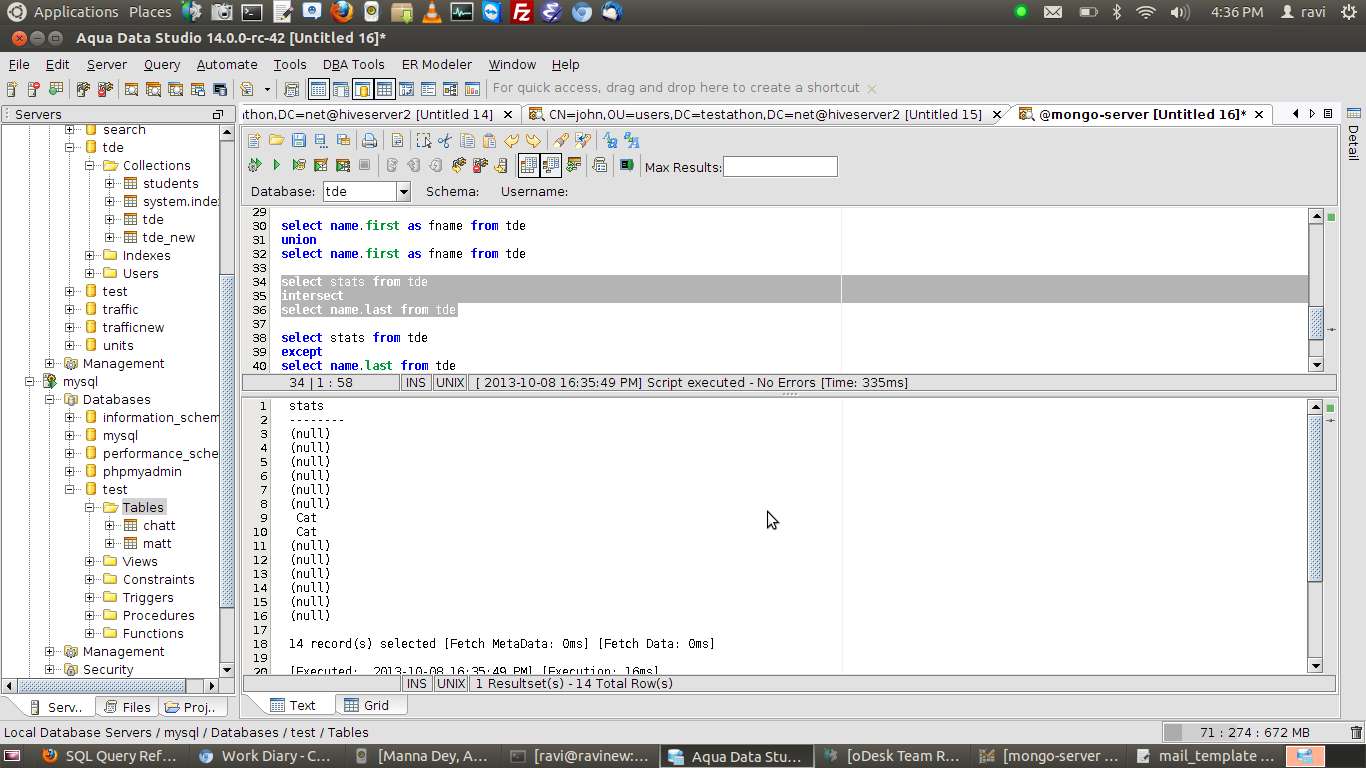This screenshot has height=768, width=1366.
Task: Open the Detail side panel
Action: (1353, 136)
